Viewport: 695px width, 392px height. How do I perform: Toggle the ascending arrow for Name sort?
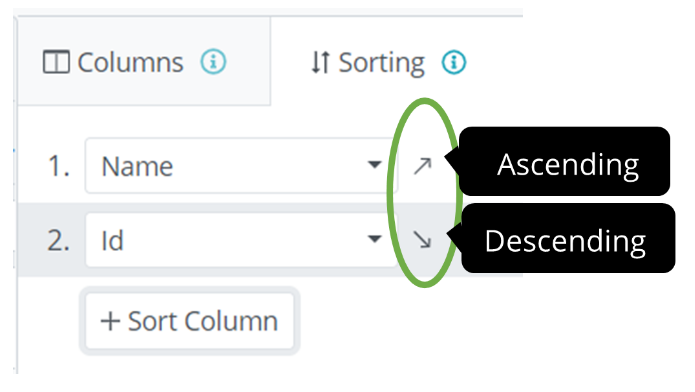tap(422, 166)
